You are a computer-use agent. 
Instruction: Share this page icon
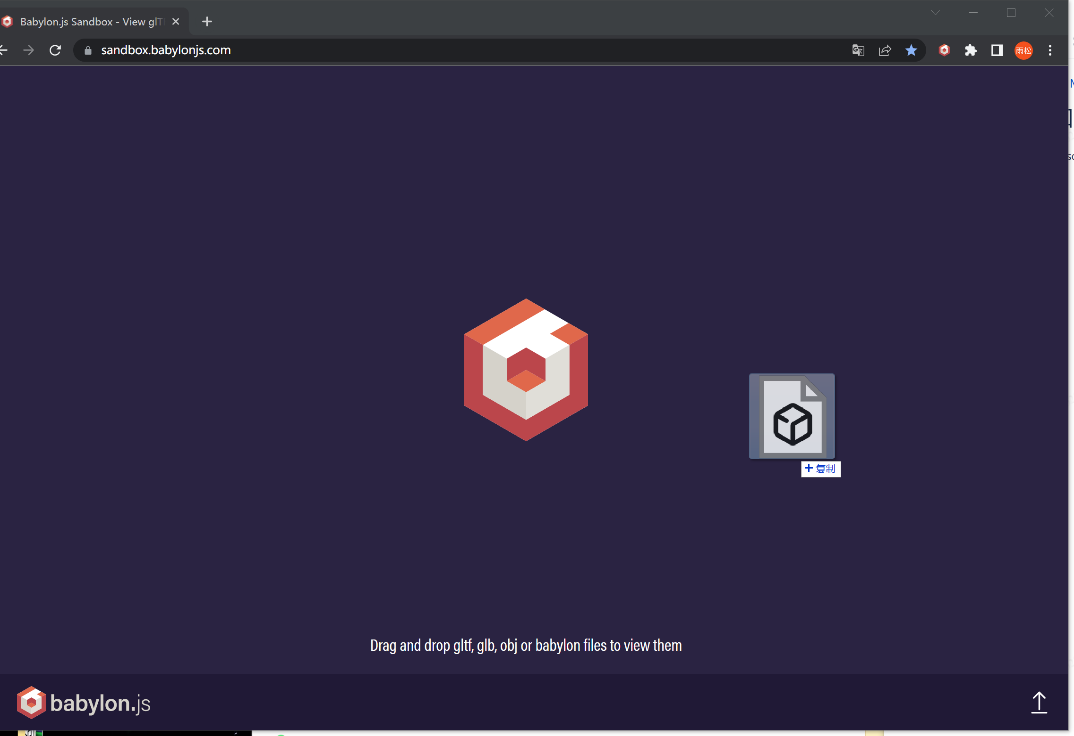(884, 50)
